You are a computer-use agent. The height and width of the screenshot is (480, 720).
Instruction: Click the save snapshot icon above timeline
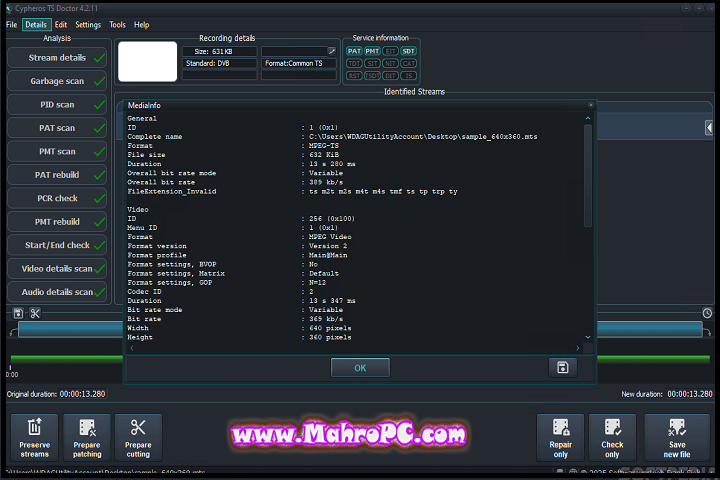[x=18, y=313]
